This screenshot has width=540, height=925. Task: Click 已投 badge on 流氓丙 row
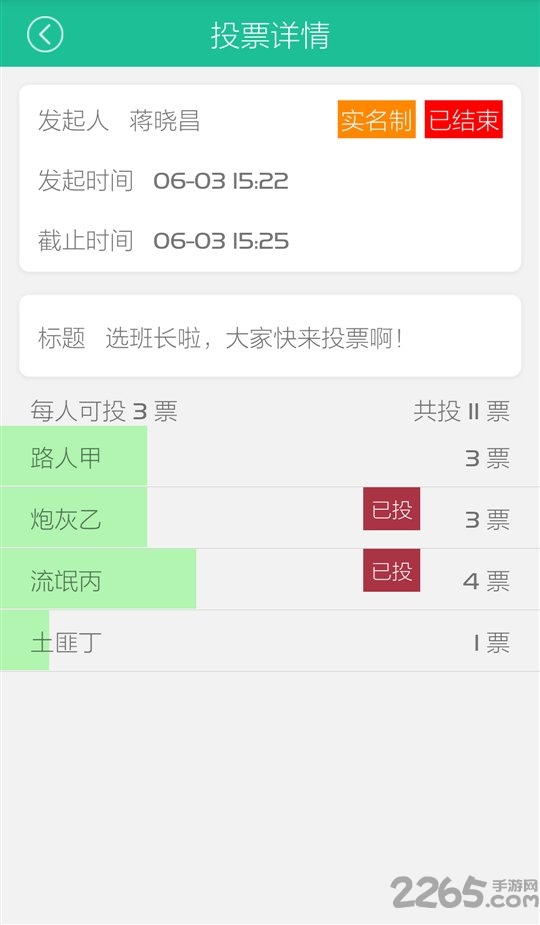391,570
